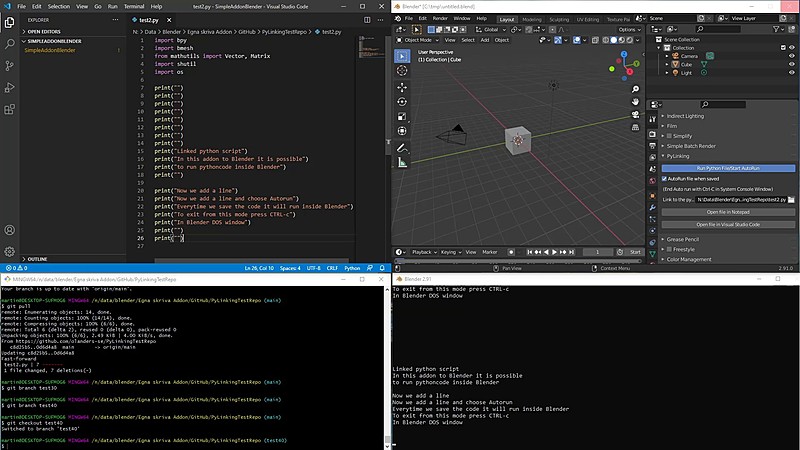Image resolution: width=800 pixels, height=450 pixels.
Task: Hide the Cube in the outliner
Action: click(x=792, y=64)
